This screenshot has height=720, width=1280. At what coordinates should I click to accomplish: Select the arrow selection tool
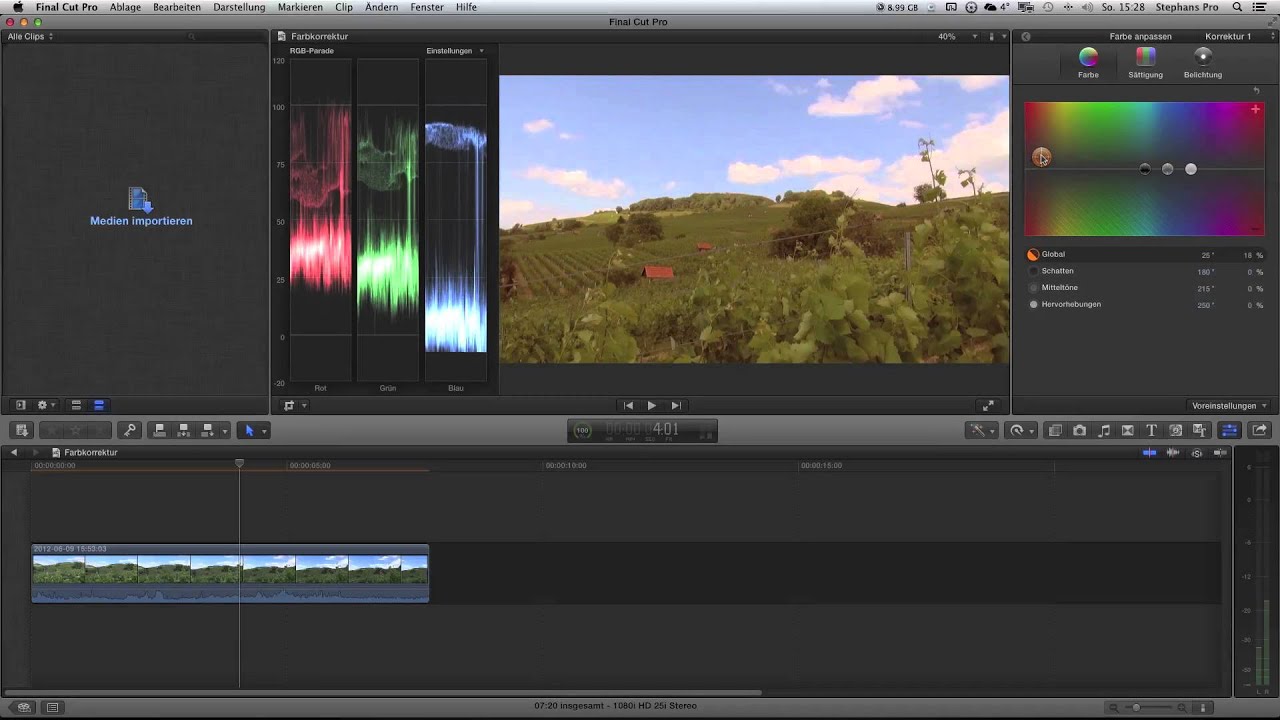[250, 430]
